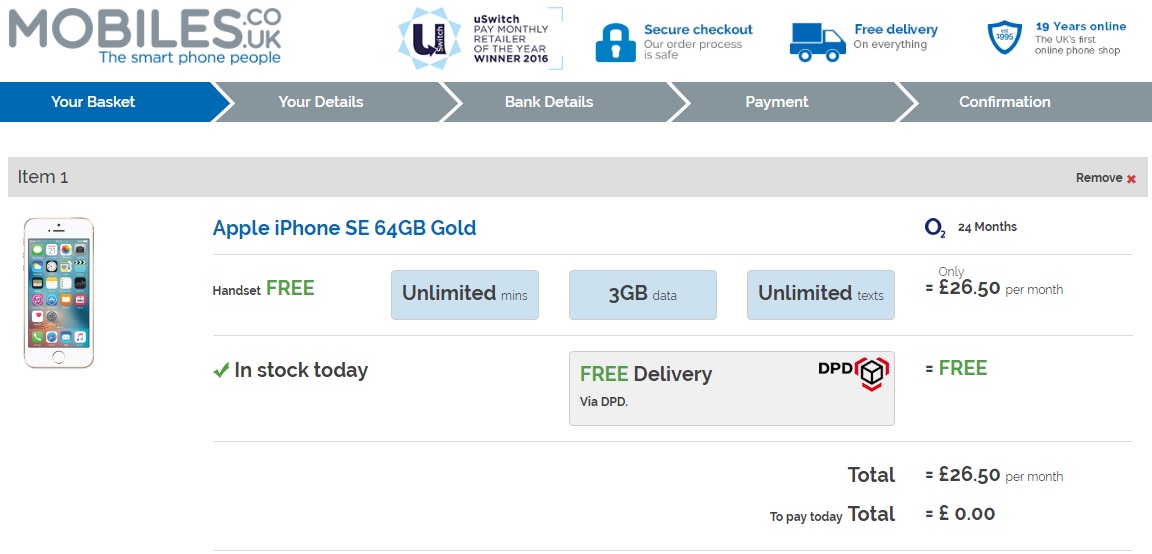Open the Apple iPhone SE 64GB Gold link
This screenshot has width=1152, height=554.
[x=344, y=228]
